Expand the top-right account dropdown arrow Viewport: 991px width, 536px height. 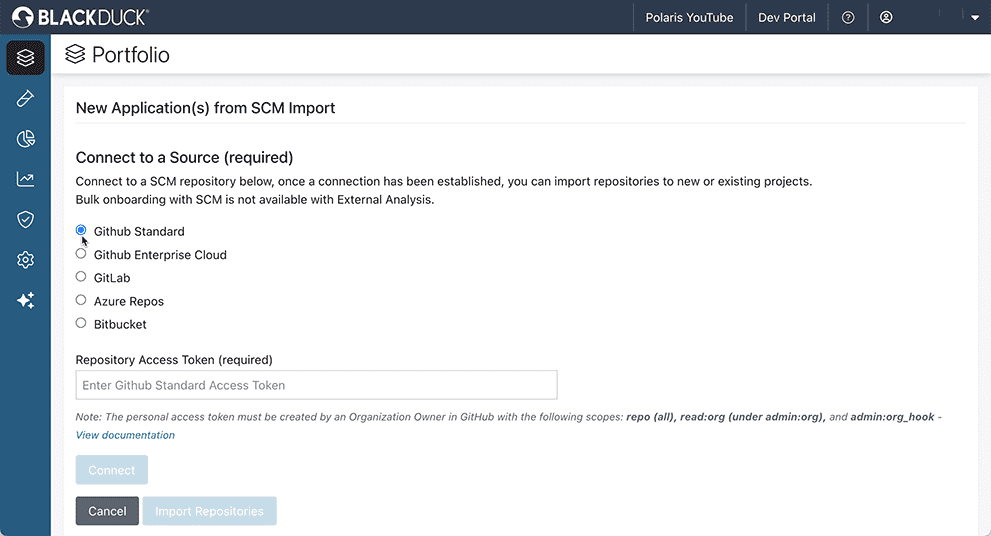pos(975,18)
